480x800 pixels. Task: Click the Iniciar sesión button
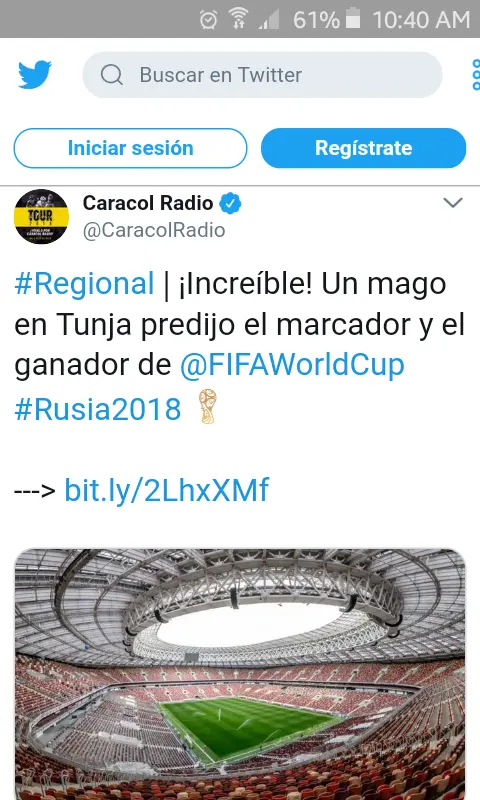(x=131, y=148)
